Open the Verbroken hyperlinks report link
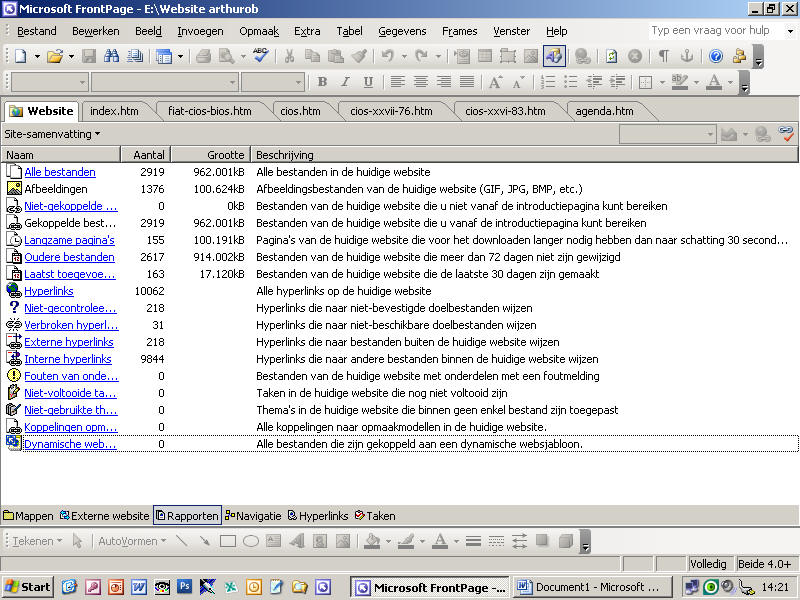This screenshot has width=800, height=600. click(x=70, y=325)
